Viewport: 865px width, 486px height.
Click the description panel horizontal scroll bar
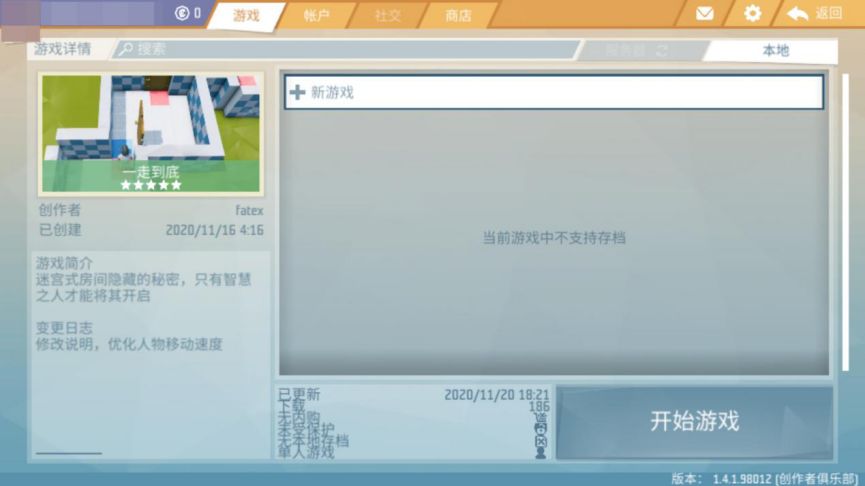(69, 453)
